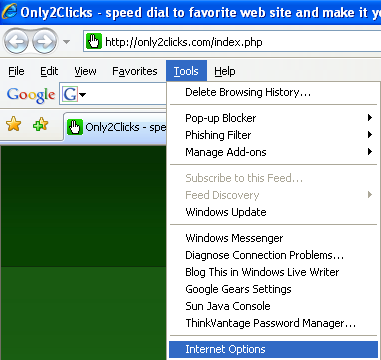Open Sun Java Console

tap(273, 306)
